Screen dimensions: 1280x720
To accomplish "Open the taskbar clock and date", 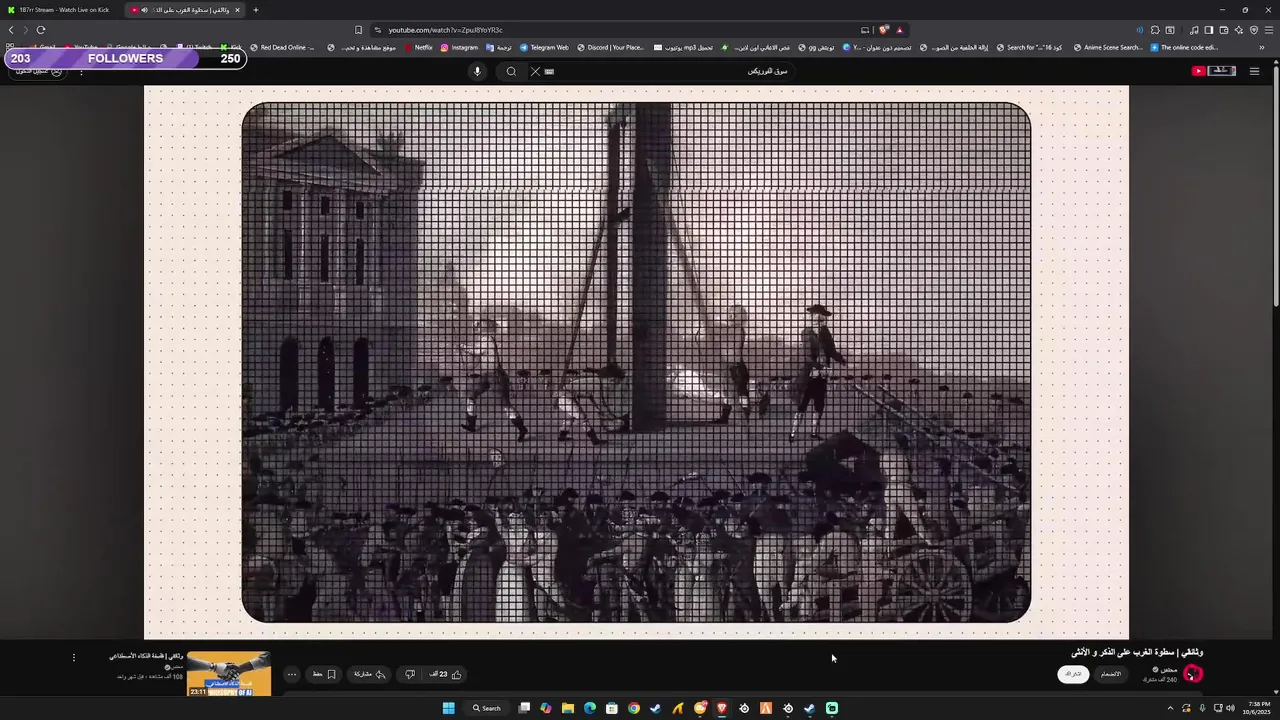I will [1259, 708].
